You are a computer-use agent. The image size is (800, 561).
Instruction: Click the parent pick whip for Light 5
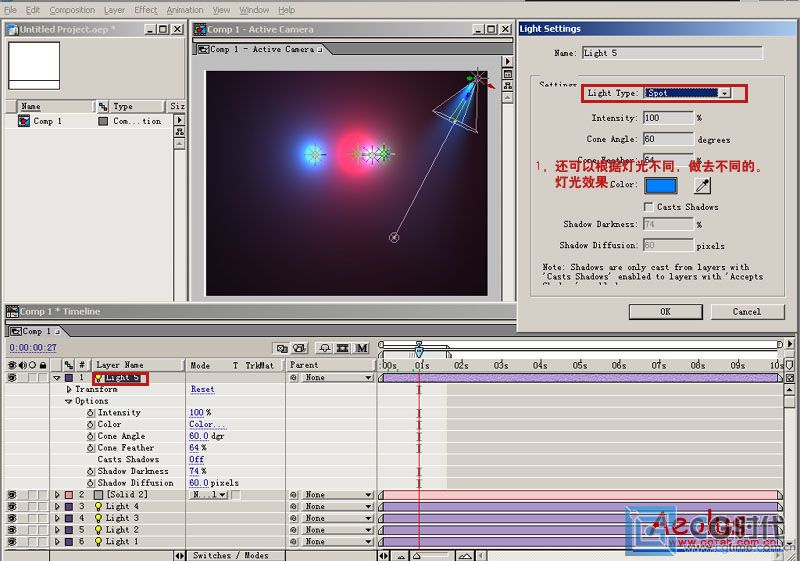[293, 378]
